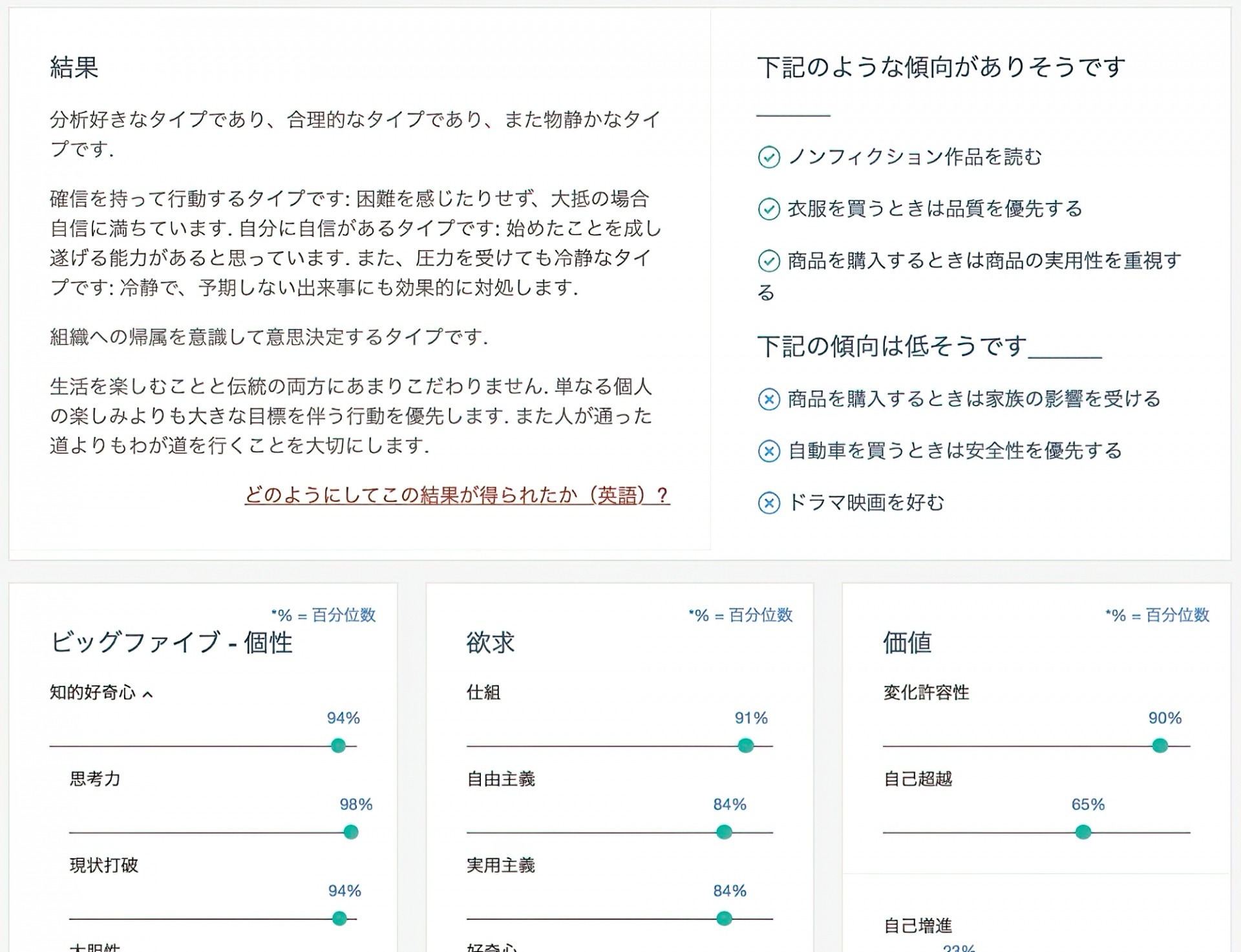Click the teal dot on the 変化許容性 slider
Screen dimensions: 1241x952
1159,746
